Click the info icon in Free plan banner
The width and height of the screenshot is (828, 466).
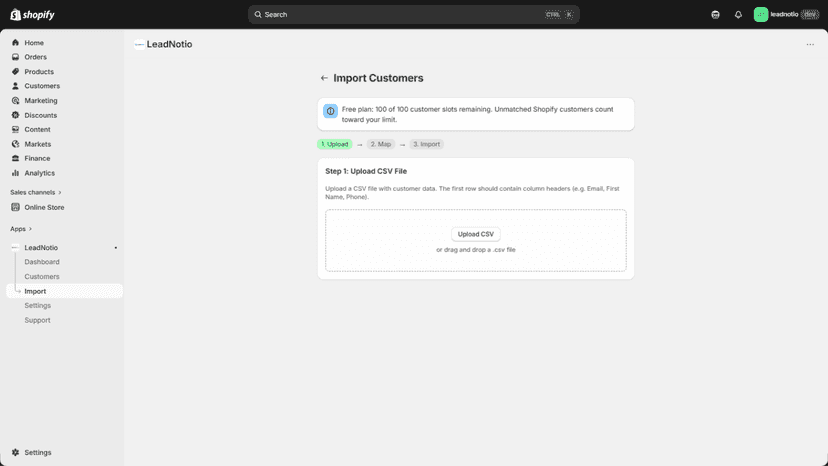tap(331, 111)
